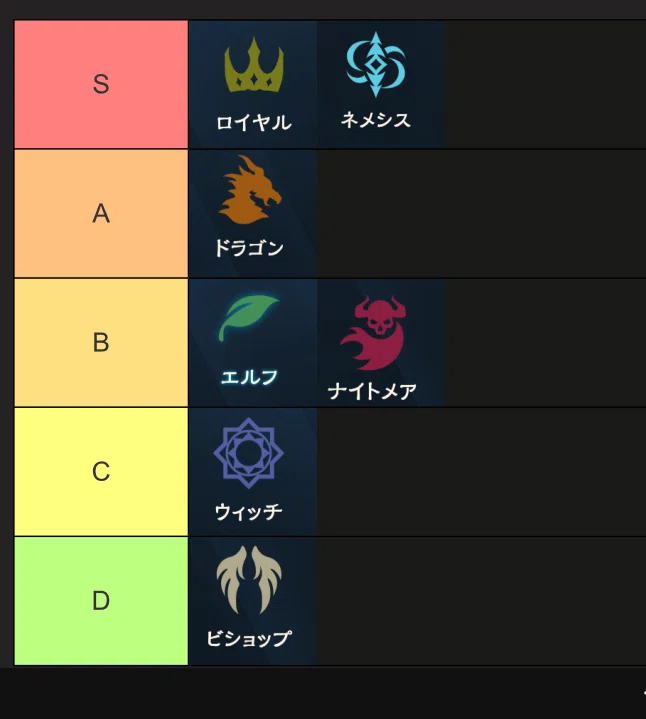The height and width of the screenshot is (719, 646).
Task: Select the orange Dragon head icon
Action: click(x=250, y=190)
